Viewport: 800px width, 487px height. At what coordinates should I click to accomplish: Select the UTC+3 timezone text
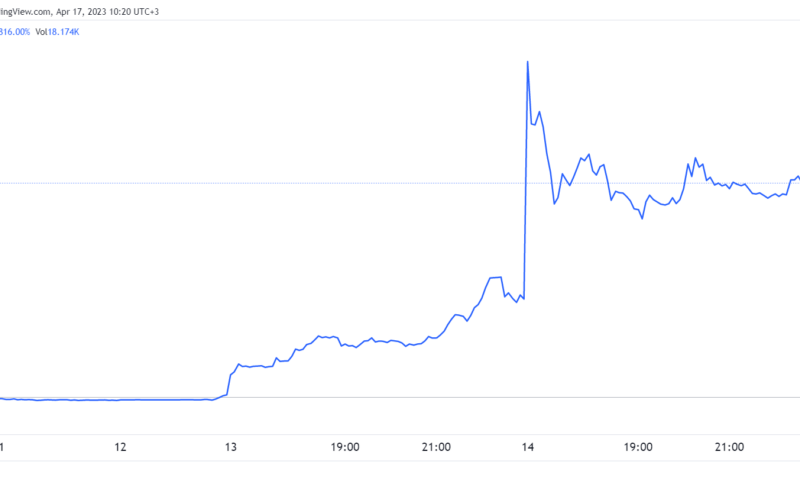146,12
